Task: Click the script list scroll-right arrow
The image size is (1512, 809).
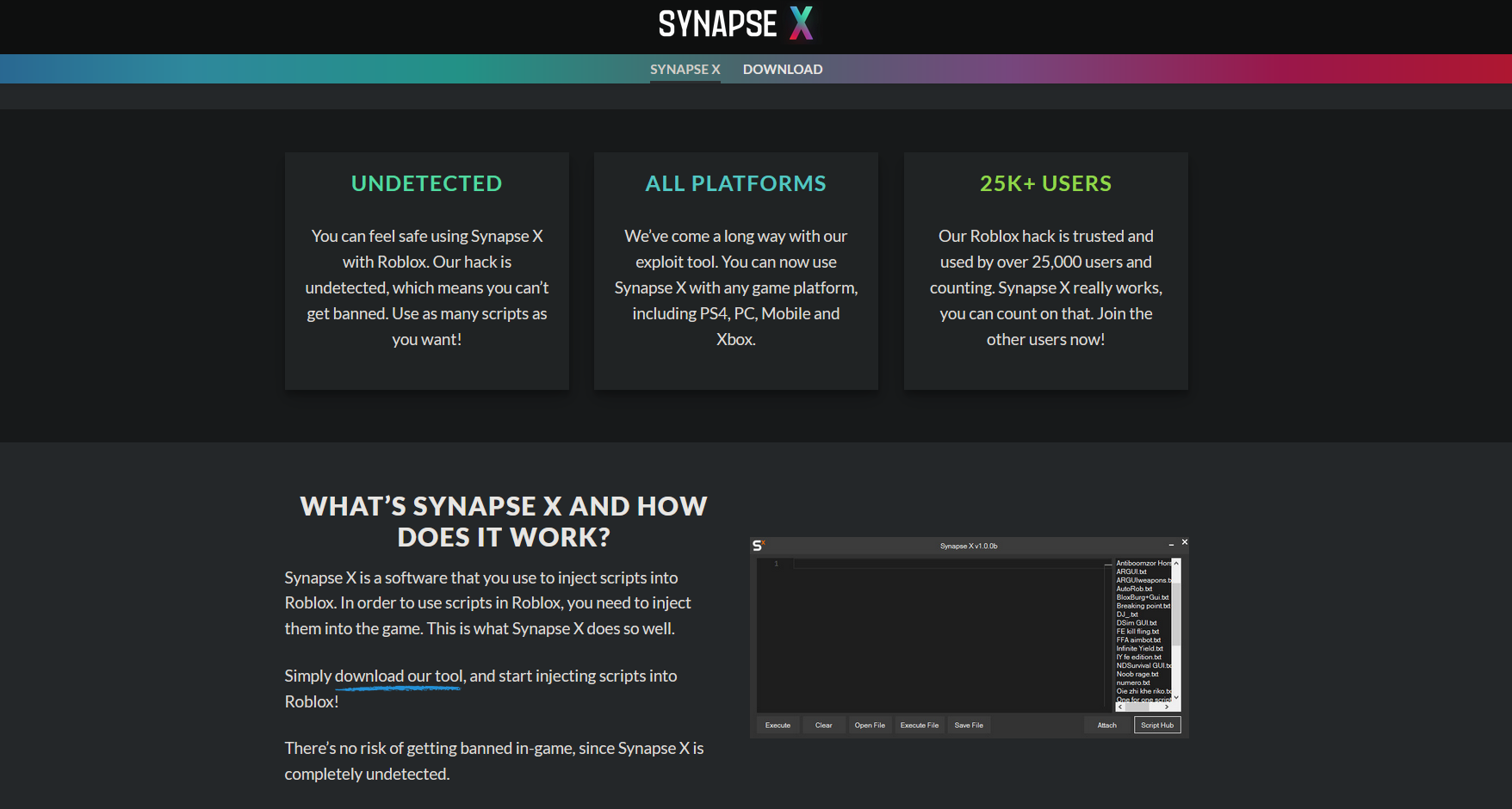Action: (1167, 707)
